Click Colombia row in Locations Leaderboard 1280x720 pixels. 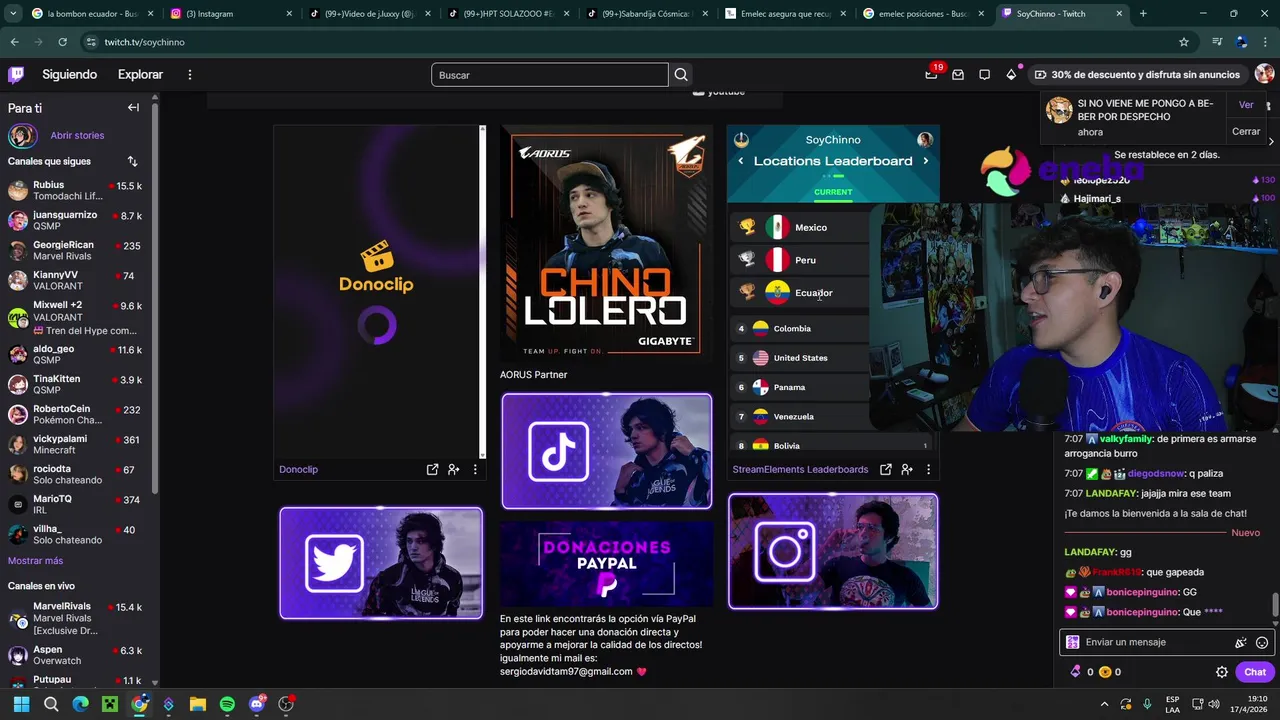pos(801,328)
